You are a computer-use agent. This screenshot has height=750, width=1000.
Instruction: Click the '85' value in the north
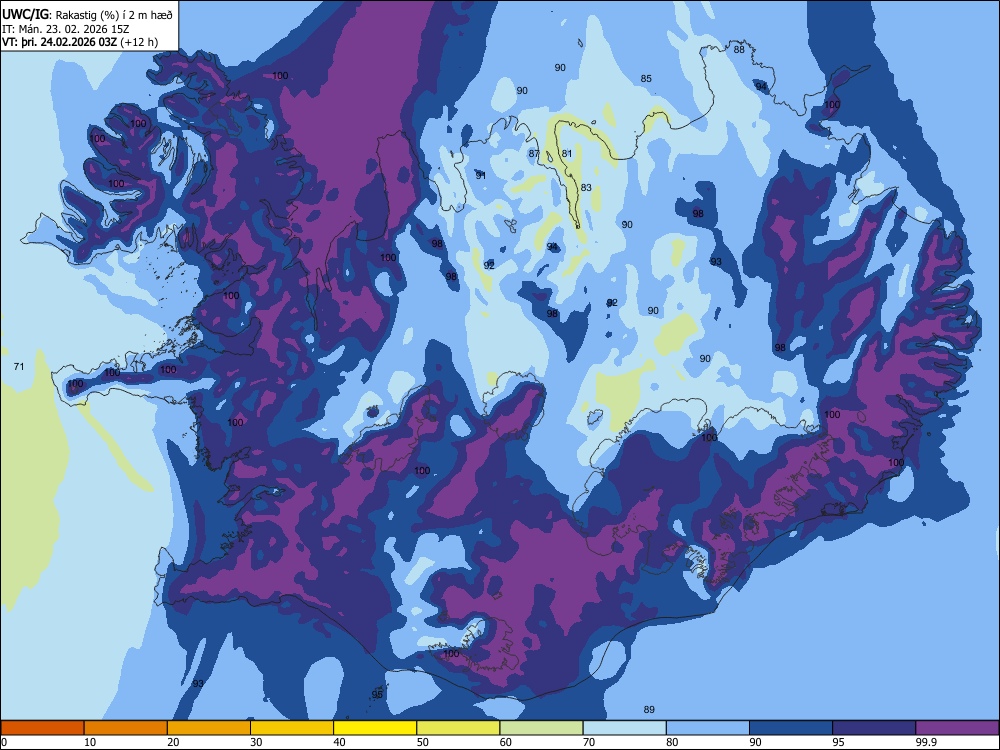click(x=646, y=78)
